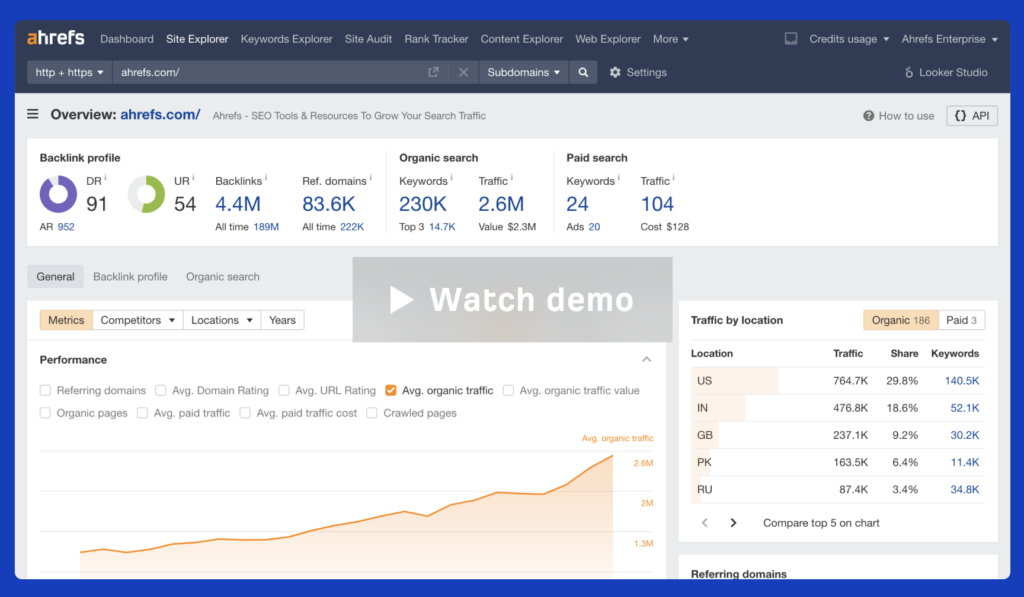The height and width of the screenshot is (597, 1024).
Task: Open Dashboard in top navigation
Action: 127,39
